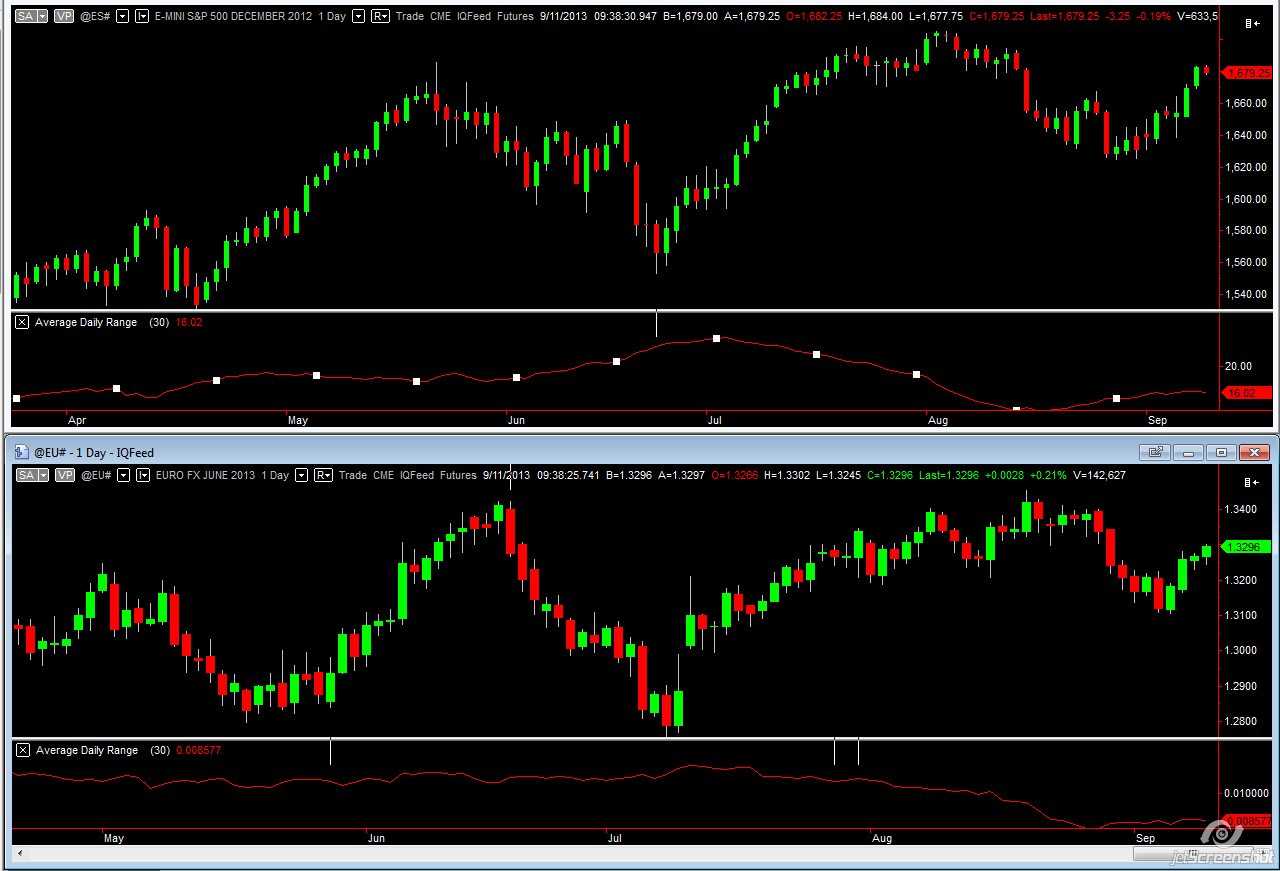
Task: Click the July handle on ES range line
Action: [x=716, y=338]
